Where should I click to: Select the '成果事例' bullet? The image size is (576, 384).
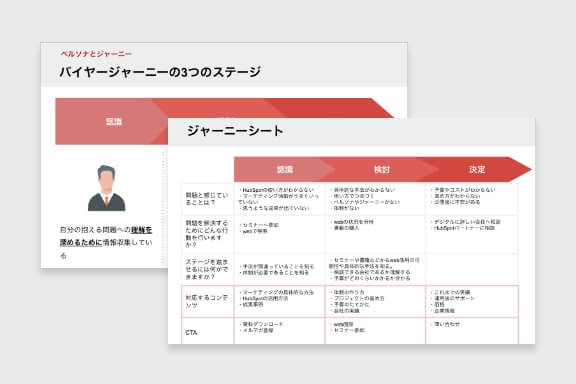click(251, 305)
